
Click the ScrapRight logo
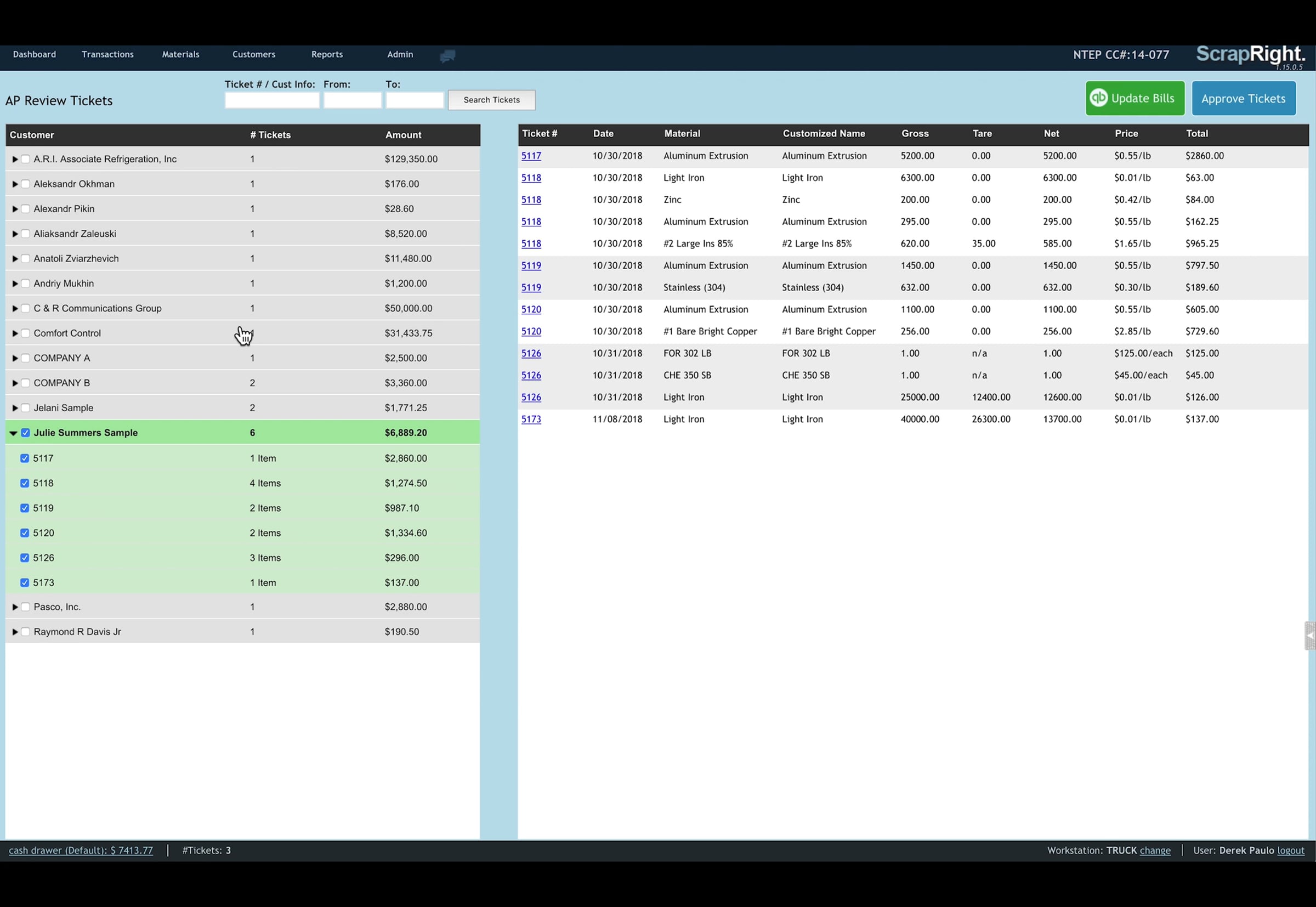(x=1250, y=54)
